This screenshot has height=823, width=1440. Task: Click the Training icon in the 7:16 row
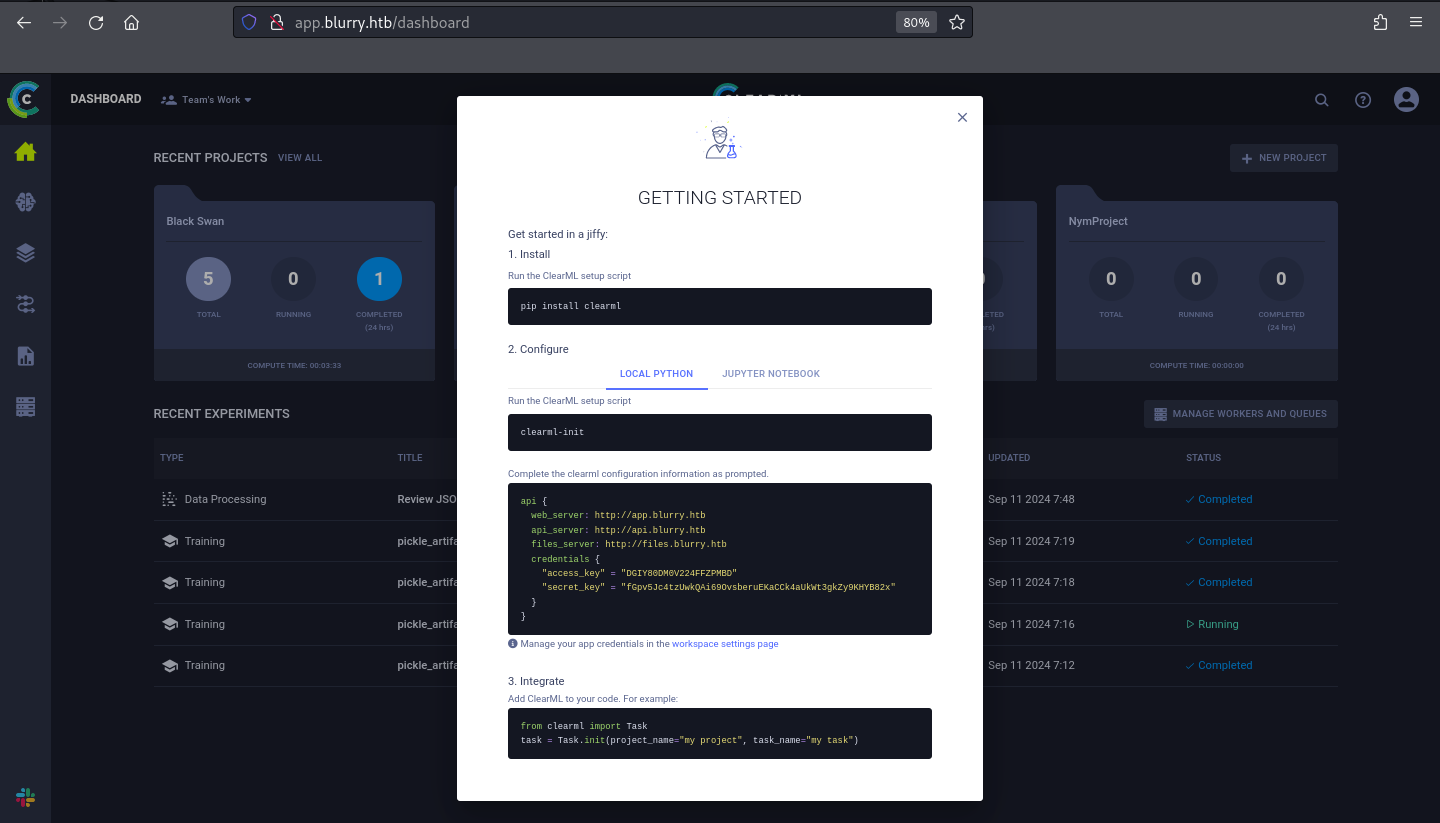click(x=169, y=624)
